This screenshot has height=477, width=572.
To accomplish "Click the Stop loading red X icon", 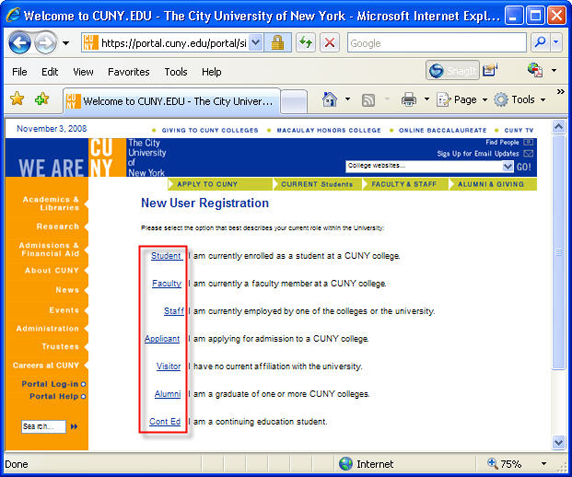I will 329,43.
